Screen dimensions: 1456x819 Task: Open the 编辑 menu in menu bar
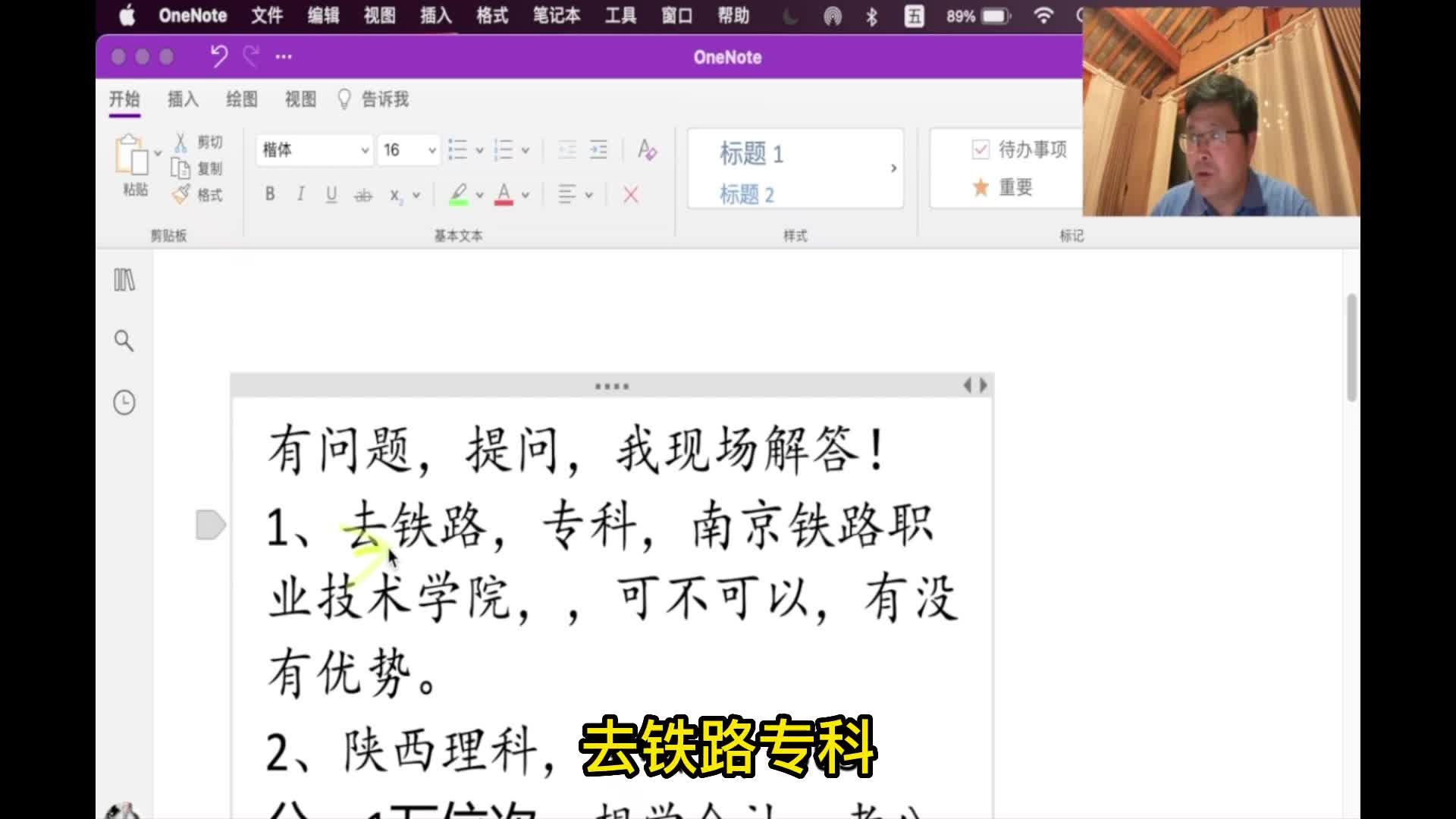click(x=323, y=16)
